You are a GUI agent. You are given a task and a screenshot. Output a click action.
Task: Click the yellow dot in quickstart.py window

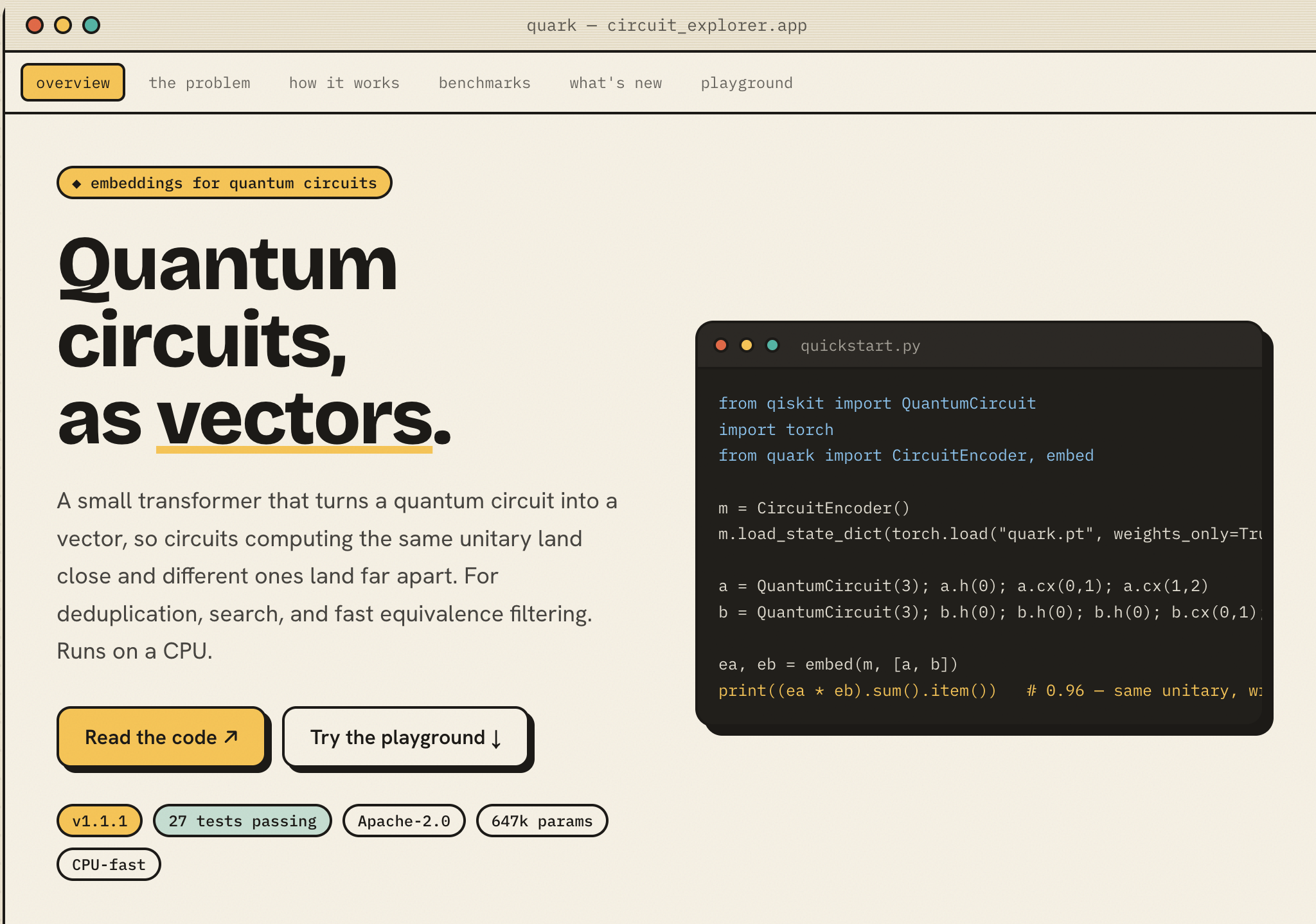[x=747, y=346]
